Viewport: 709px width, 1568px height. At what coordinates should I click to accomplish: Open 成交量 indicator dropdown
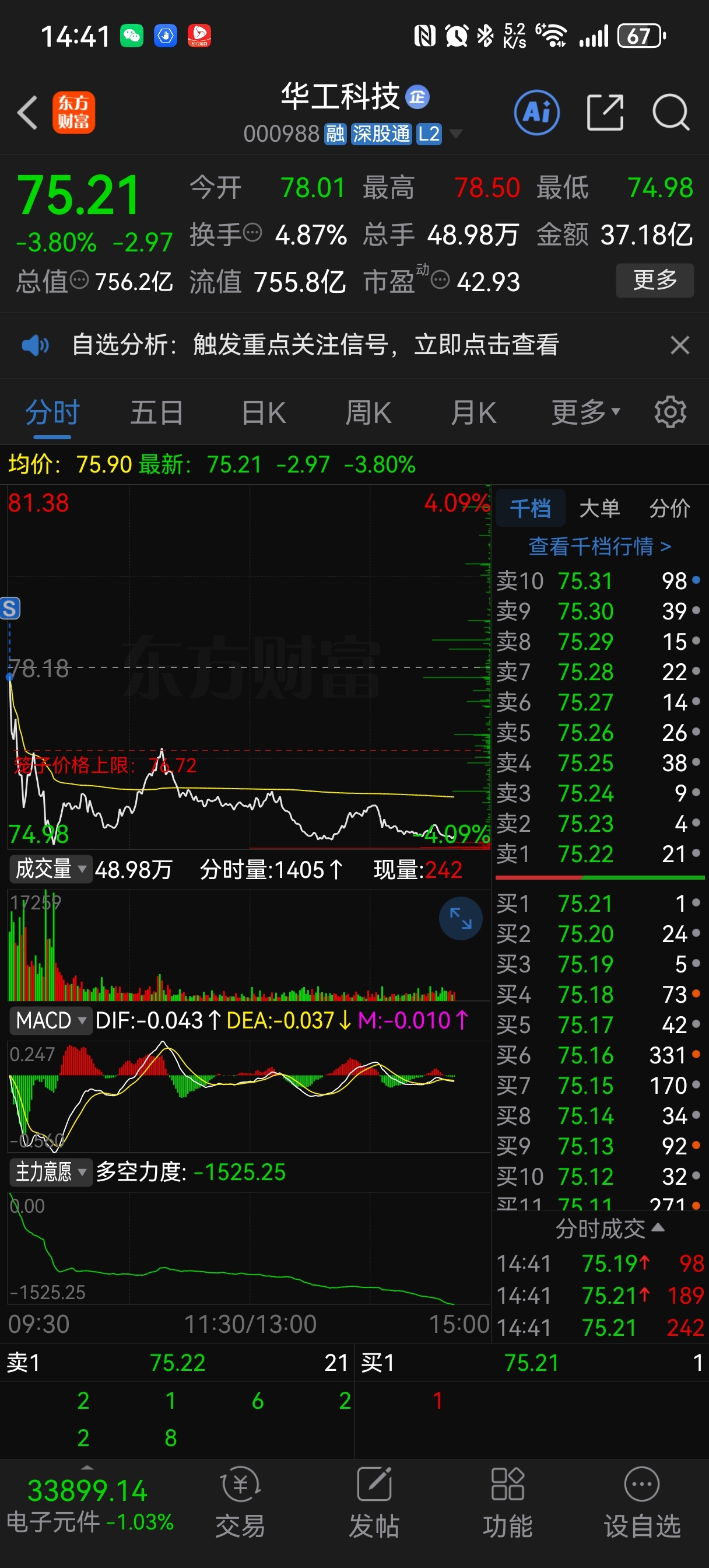(x=51, y=869)
